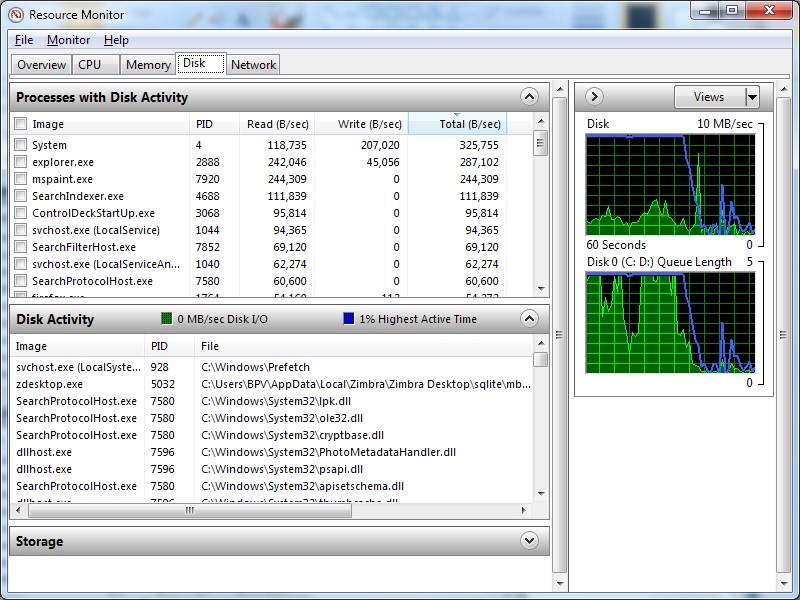Image resolution: width=800 pixels, height=600 pixels.
Task: Click the green Disk I/O legend square
Action: coord(166,319)
